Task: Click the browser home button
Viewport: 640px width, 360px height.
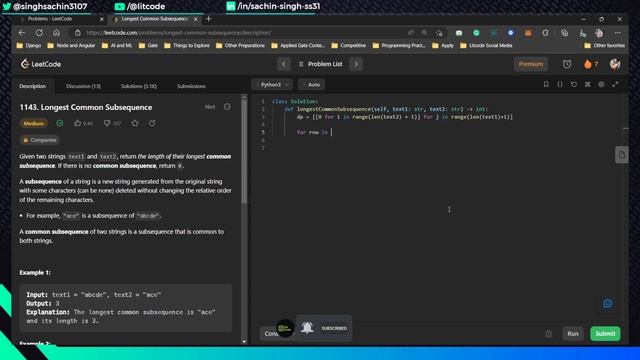Action: pos(56,33)
